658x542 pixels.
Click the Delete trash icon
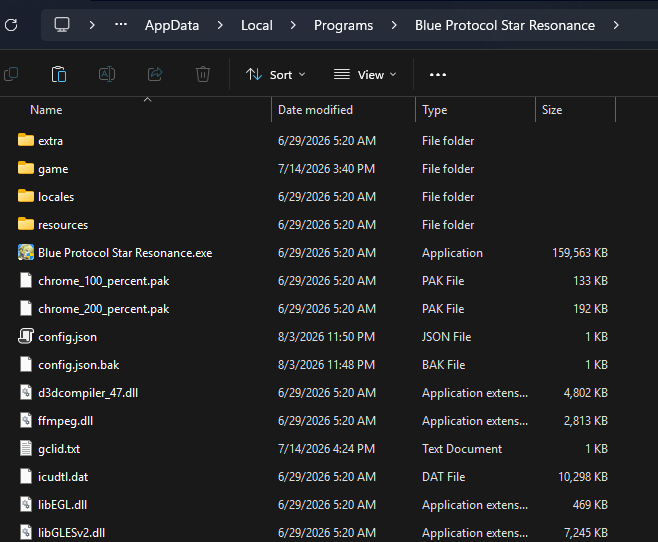coord(203,74)
